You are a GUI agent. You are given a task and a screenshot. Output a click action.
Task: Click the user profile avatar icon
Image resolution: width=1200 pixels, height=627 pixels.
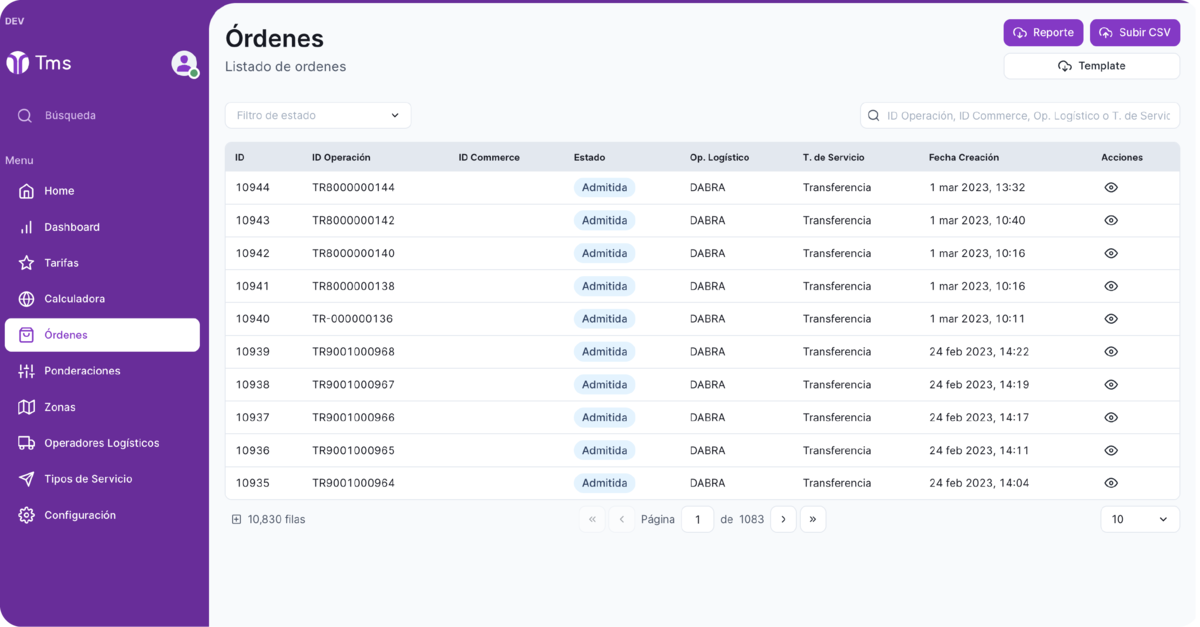pos(184,63)
